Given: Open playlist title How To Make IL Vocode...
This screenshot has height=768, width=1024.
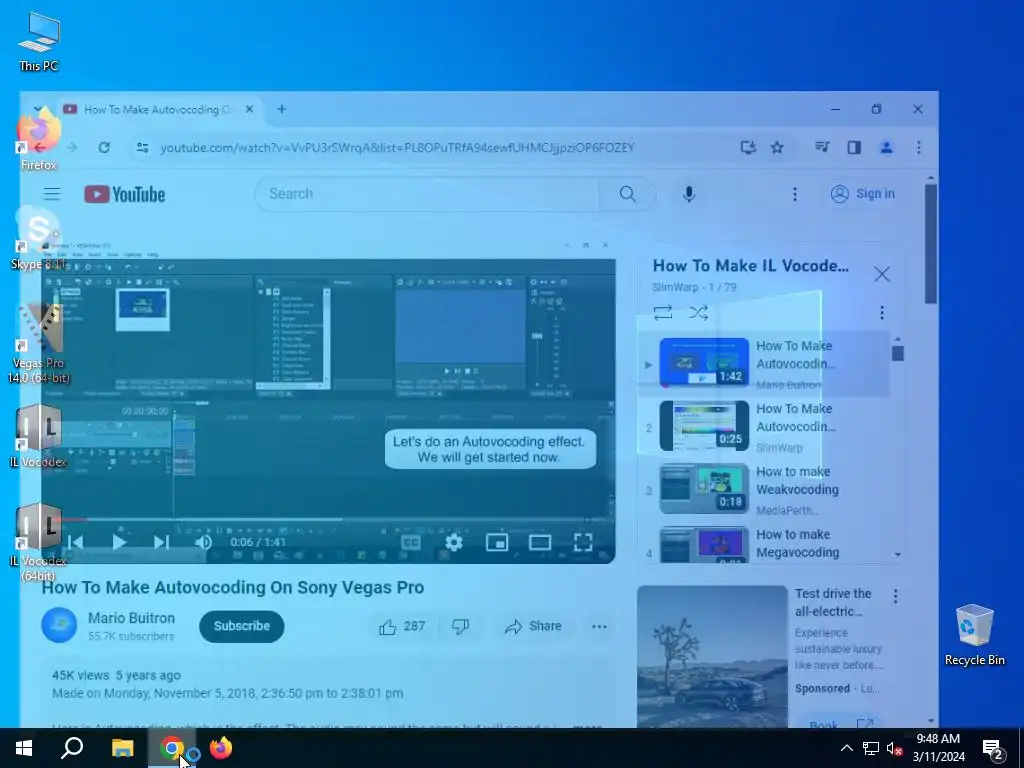Looking at the screenshot, I should pos(750,266).
